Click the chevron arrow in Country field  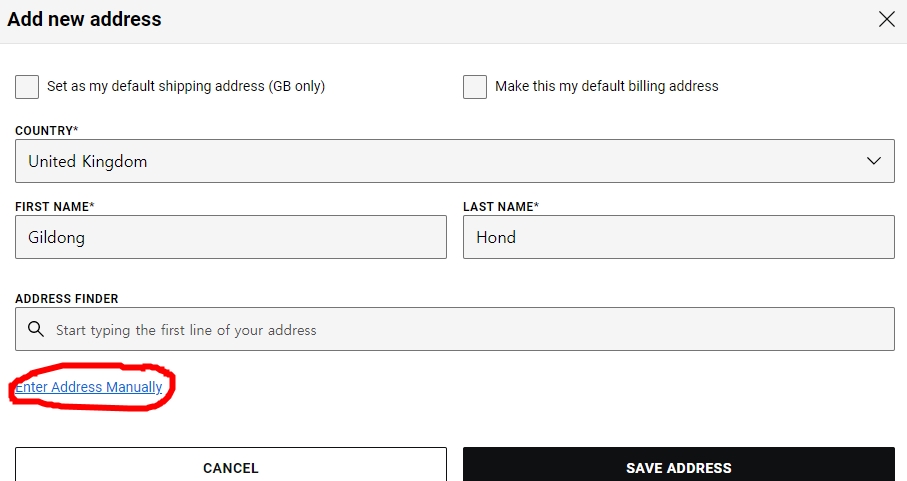pos(873,161)
